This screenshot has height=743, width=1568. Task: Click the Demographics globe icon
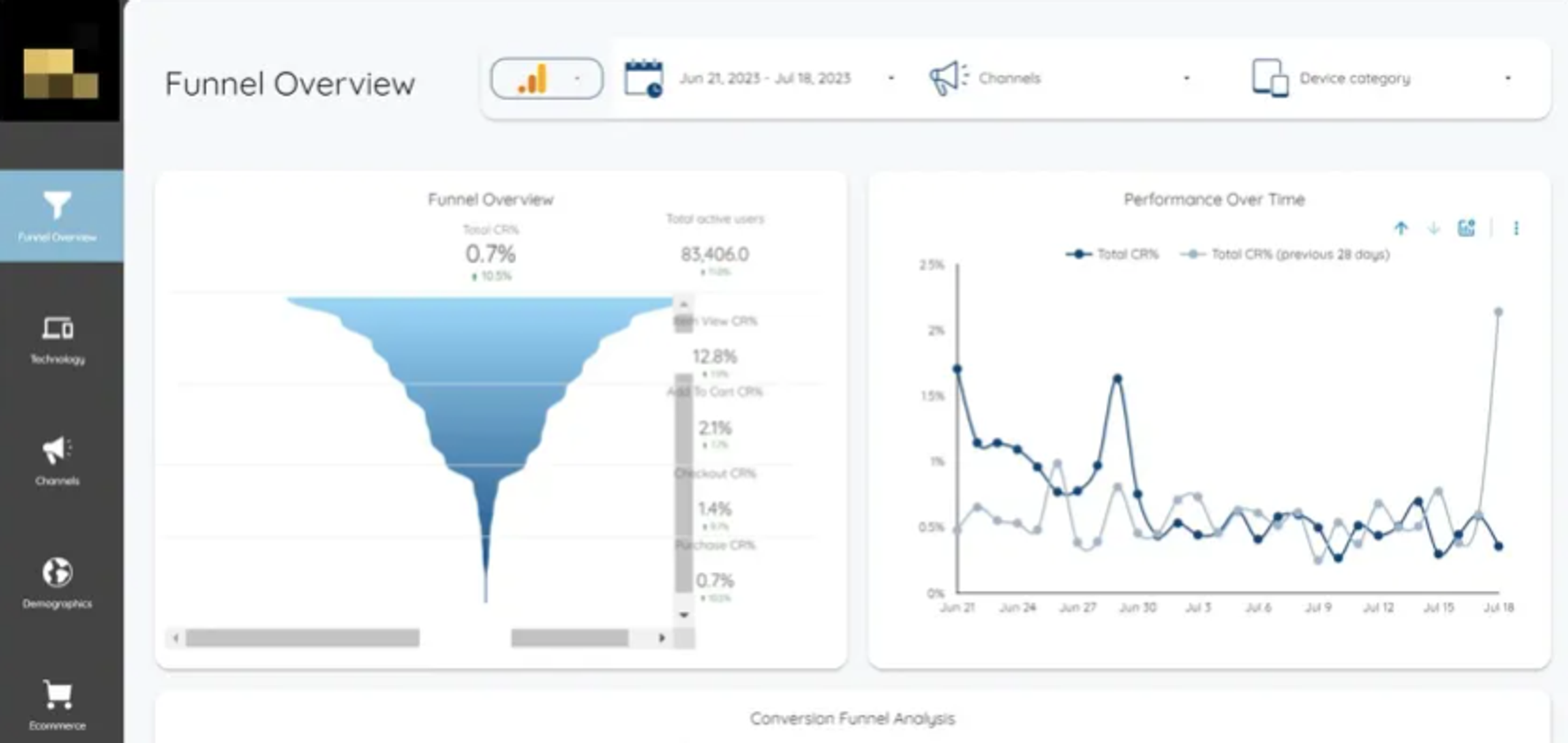pos(58,572)
